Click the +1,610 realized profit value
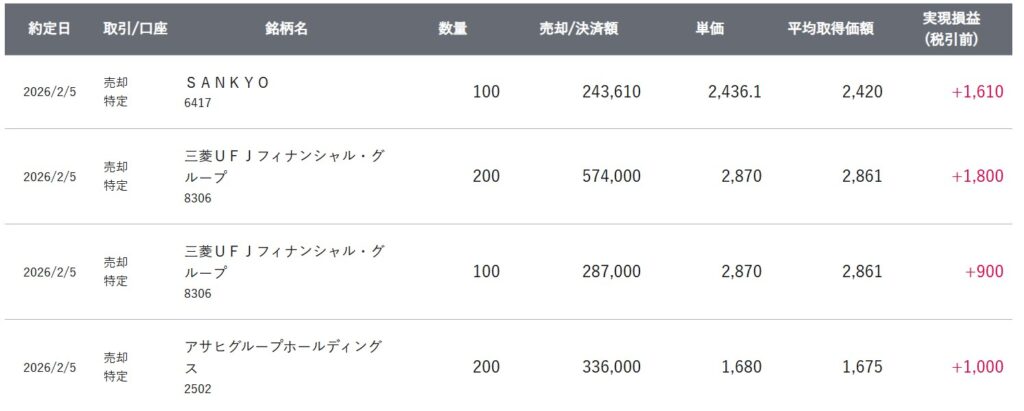 [977, 92]
